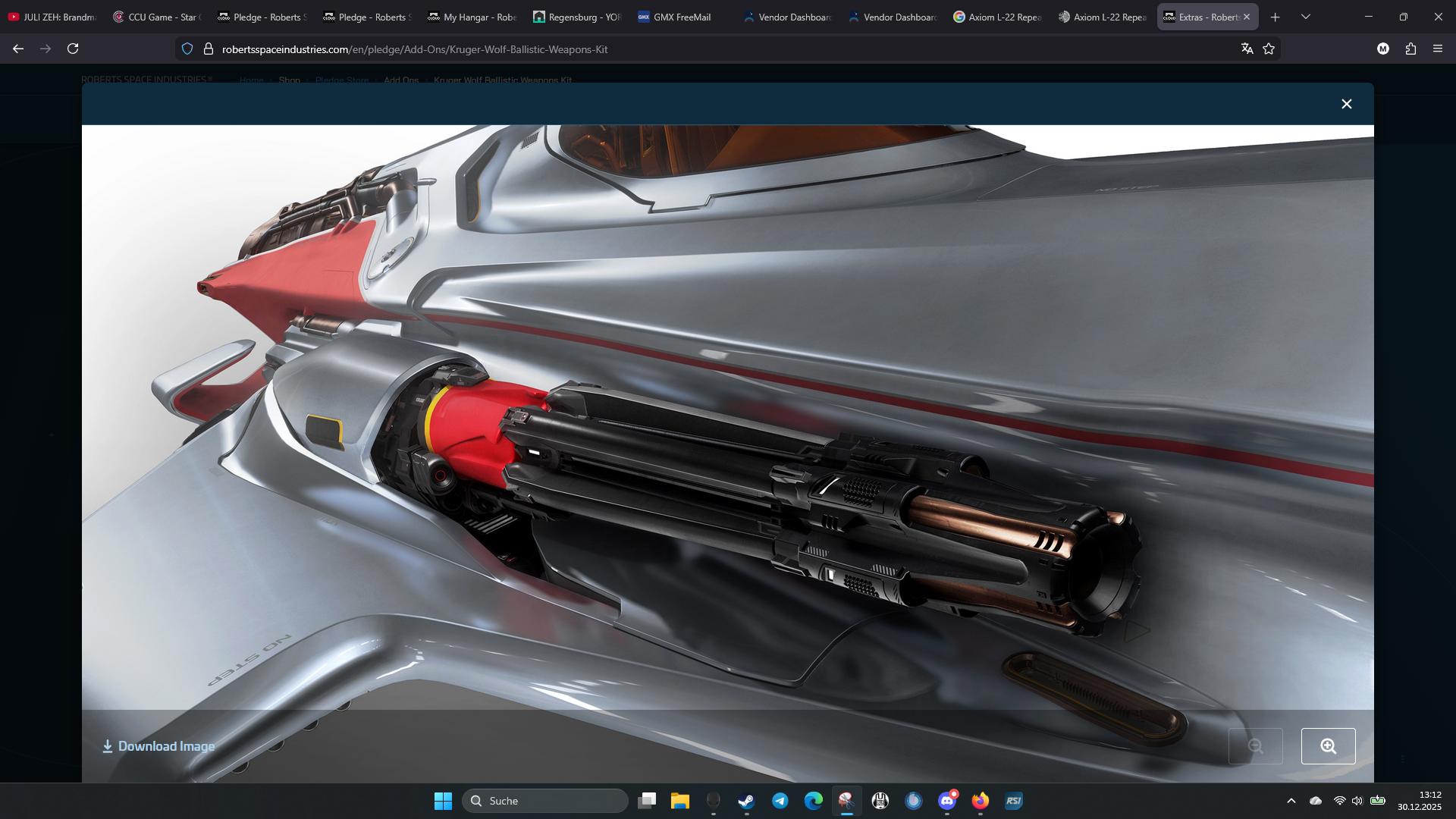Toggle tracking protection via the shield icon

[187, 48]
